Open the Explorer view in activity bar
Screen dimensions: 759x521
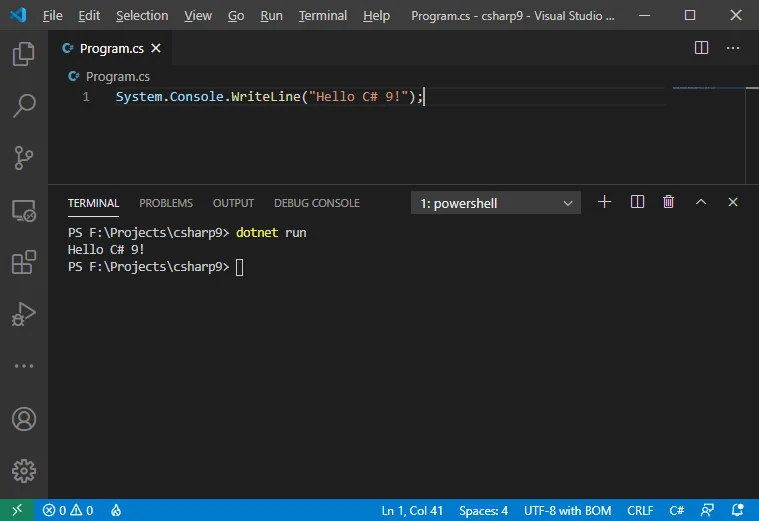[x=23, y=54]
